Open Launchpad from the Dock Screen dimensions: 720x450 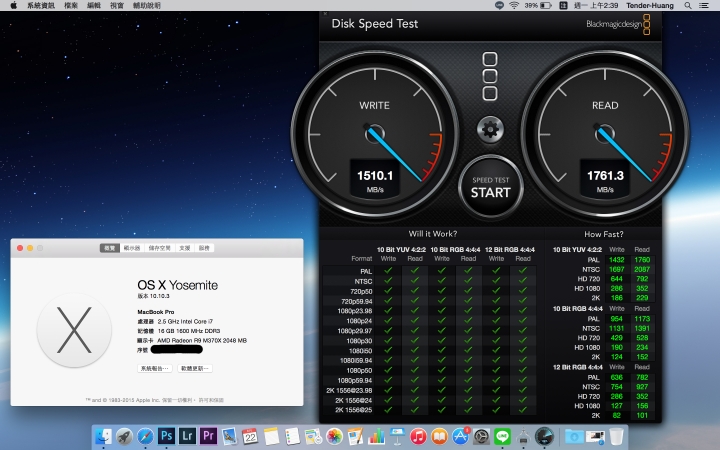point(124,436)
